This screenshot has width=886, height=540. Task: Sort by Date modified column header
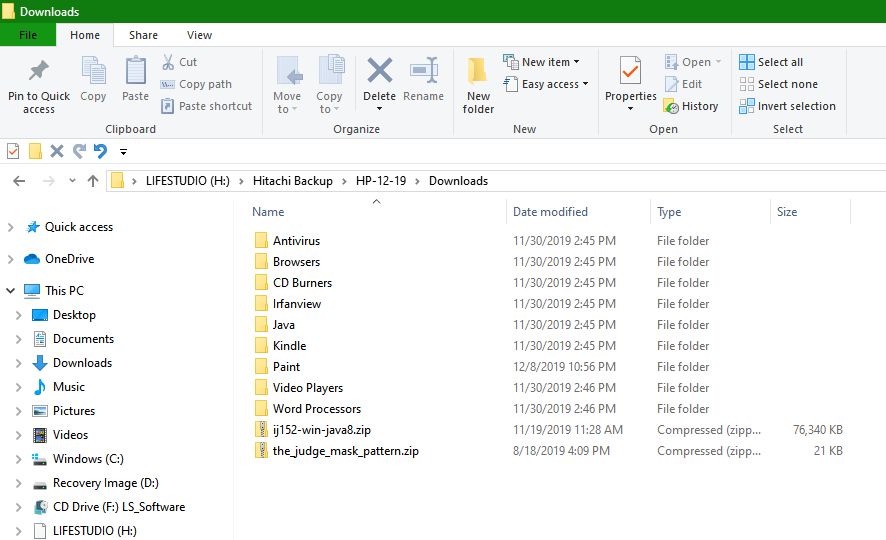tap(578, 212)
